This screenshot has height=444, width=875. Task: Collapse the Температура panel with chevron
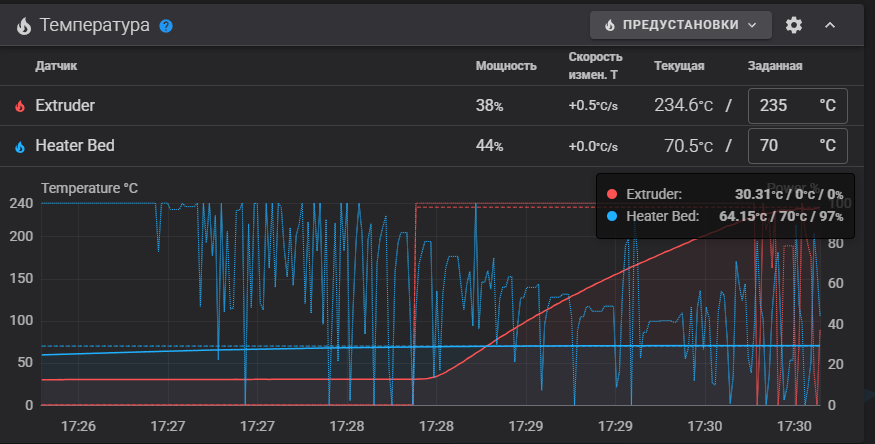pos(830,25)
